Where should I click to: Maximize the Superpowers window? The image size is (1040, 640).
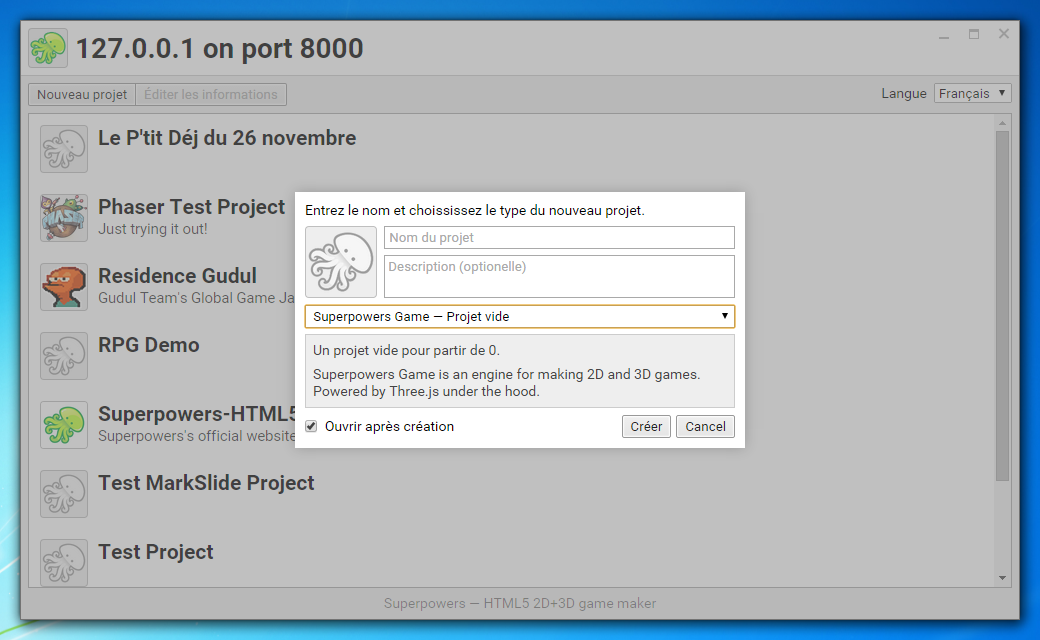974,34
